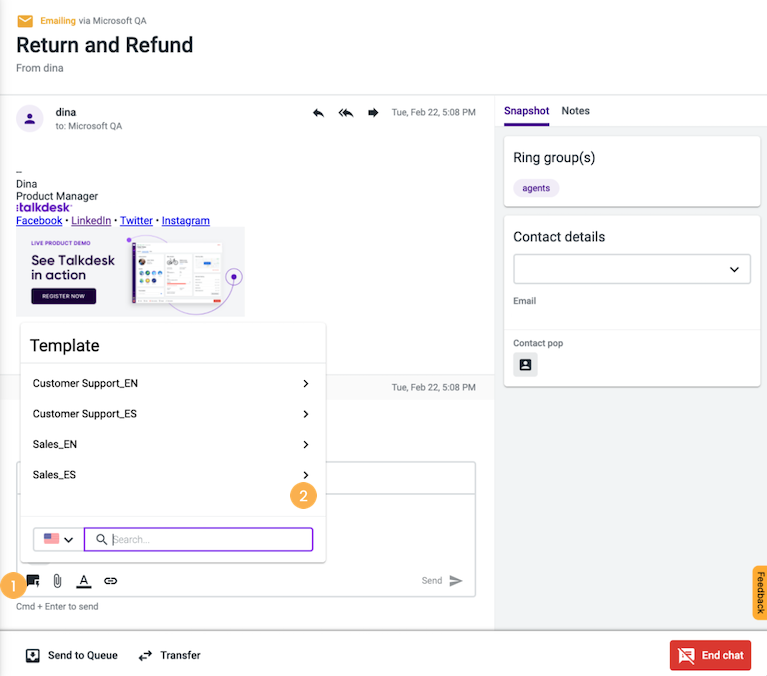
Task: Open the Instagram signature link
Action: (186, 221)
